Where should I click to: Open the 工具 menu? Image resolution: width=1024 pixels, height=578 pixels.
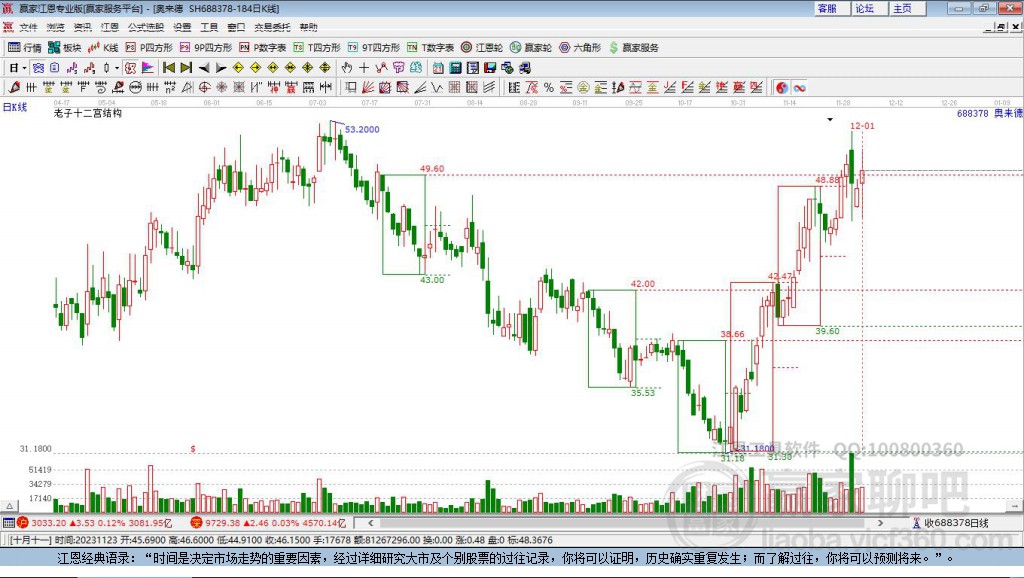coord(209,27)
